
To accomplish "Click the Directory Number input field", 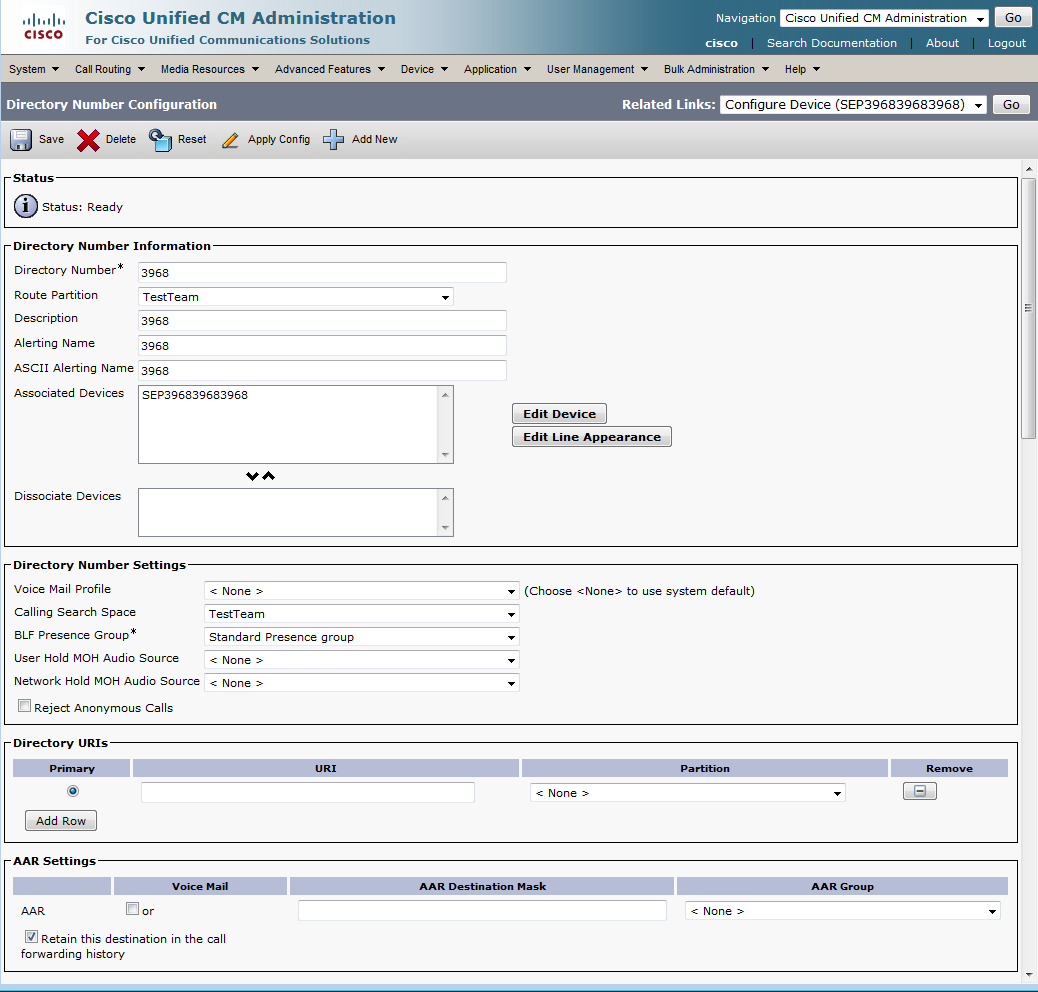I will click(322, 273).
